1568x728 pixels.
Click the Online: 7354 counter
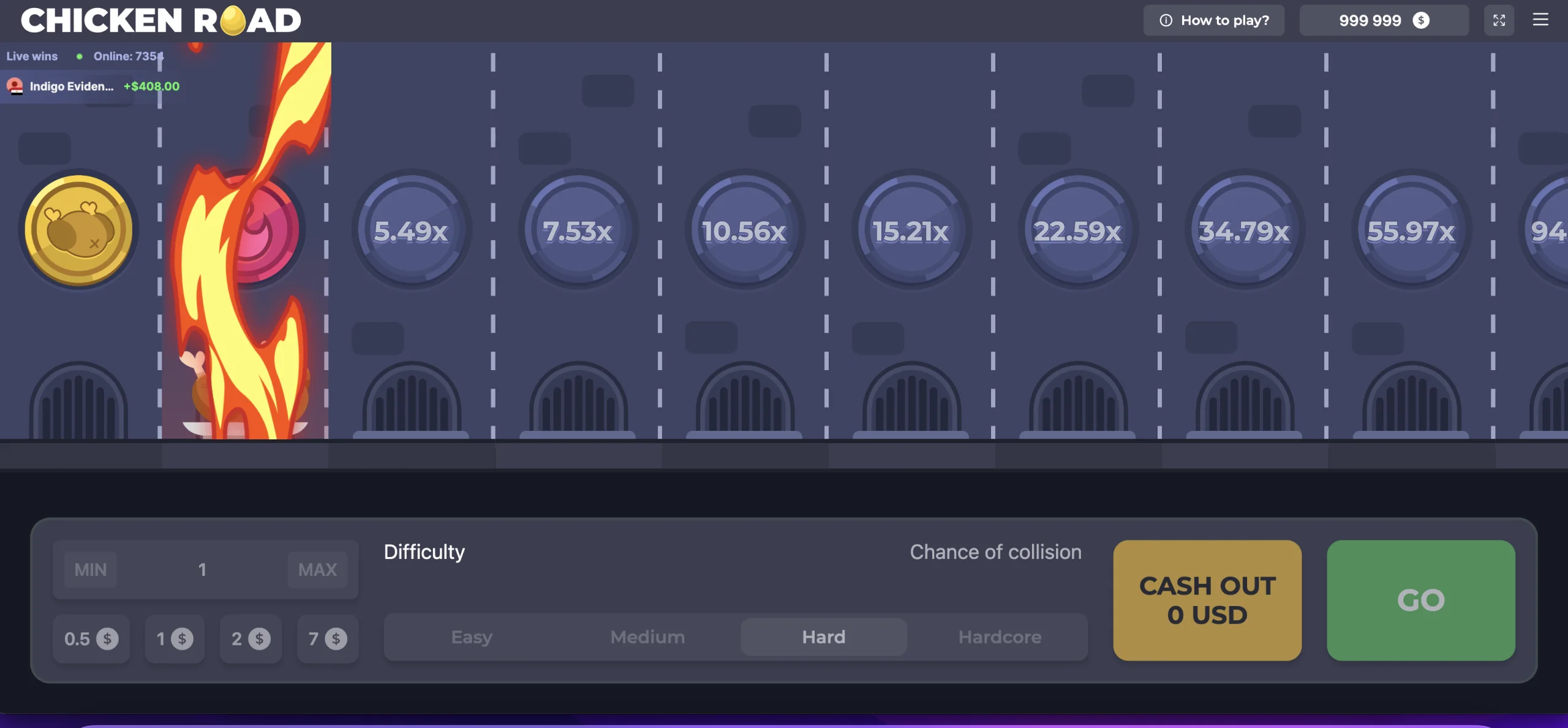(129, 56)
